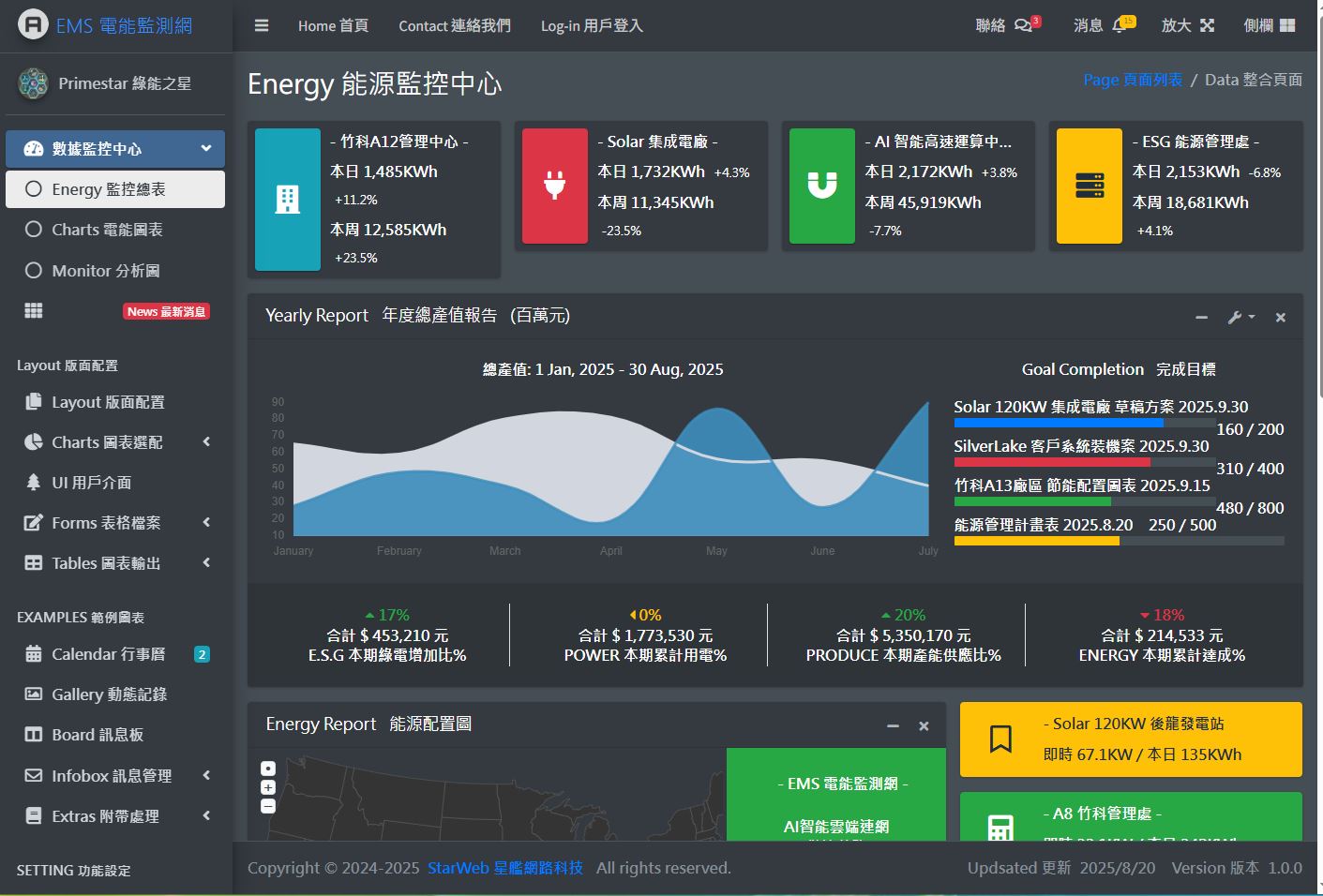Click the Calendar badge showing 2
Viewport: 1323px width, 896px height.
pos(202,654)
